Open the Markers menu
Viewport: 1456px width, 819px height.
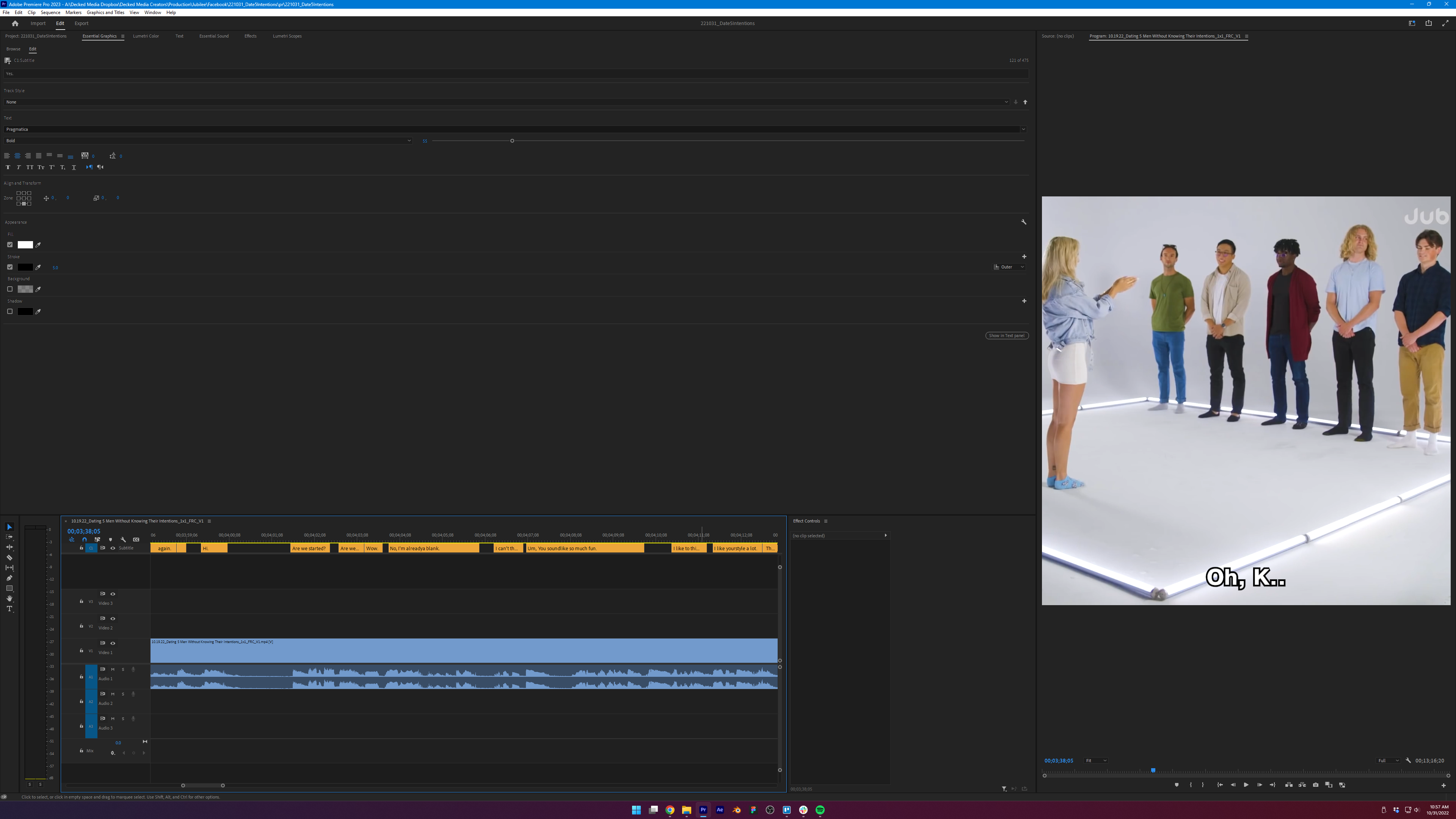pos(74,13)
